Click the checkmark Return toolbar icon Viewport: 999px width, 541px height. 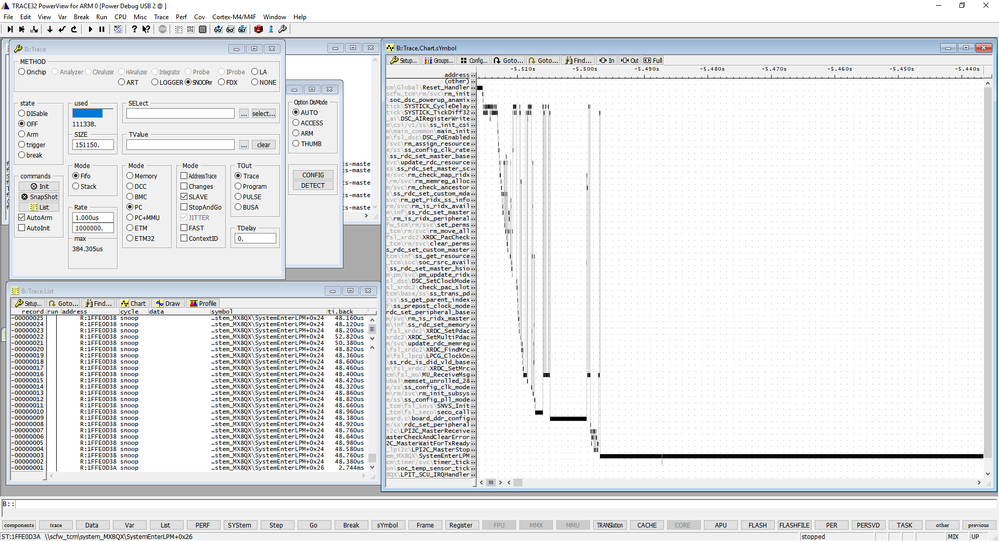[x=62, y=29]
